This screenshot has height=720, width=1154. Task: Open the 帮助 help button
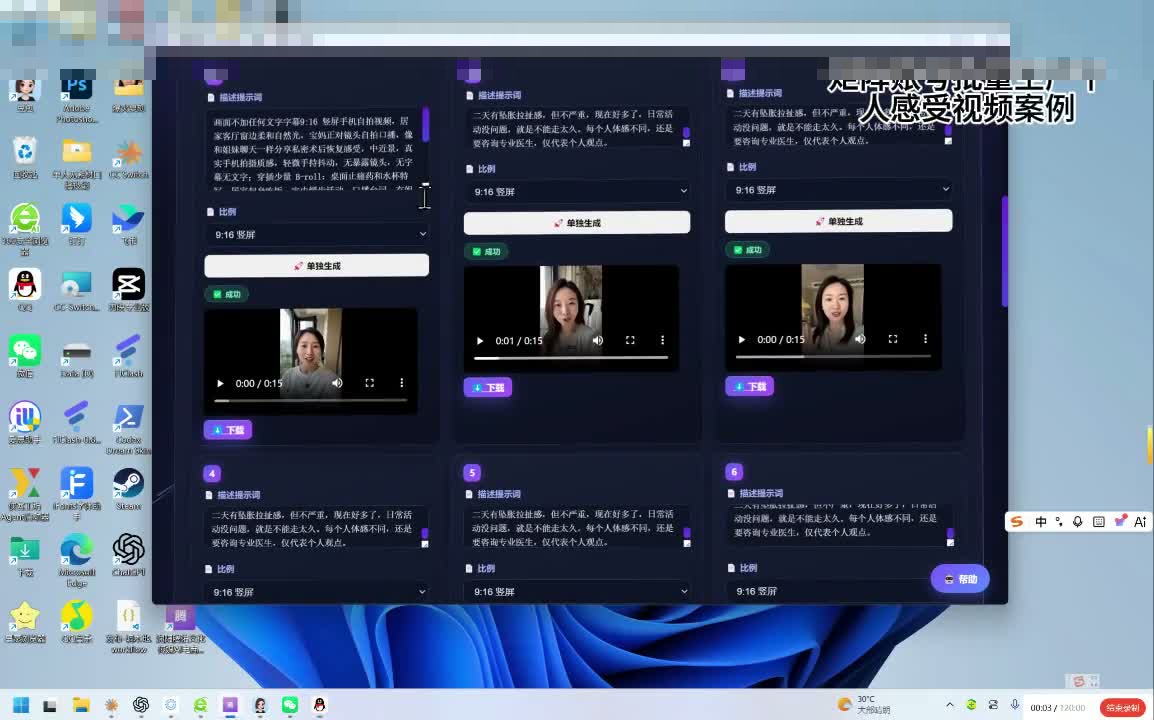coord(960,579)
